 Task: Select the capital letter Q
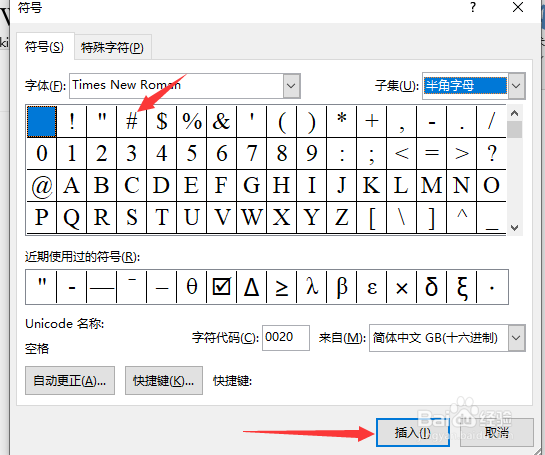(x=72, y=218)
